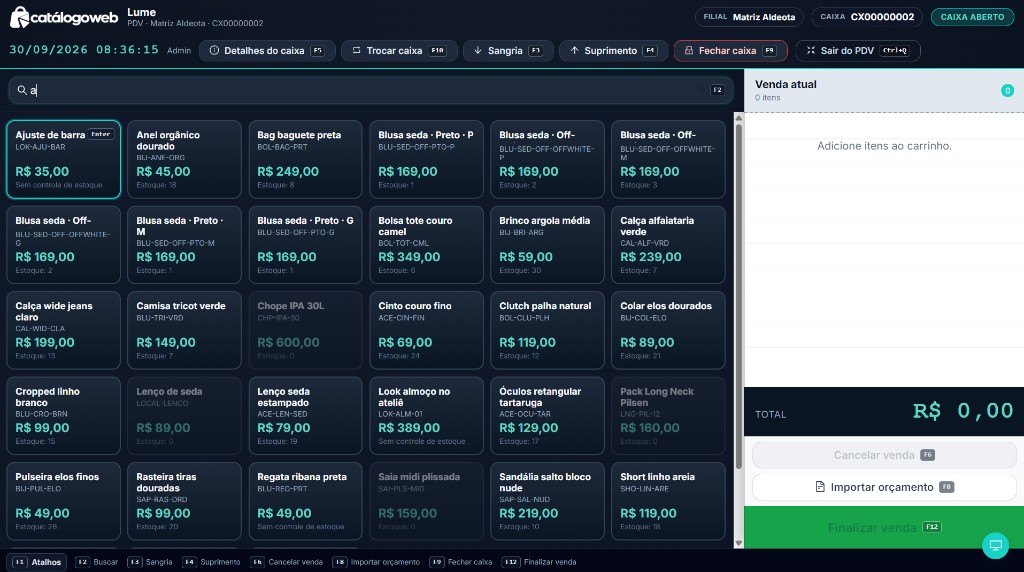Select Cropped linho branco card
The height and width of the screenshot is (572, 1024).
[x=63, y=416]
